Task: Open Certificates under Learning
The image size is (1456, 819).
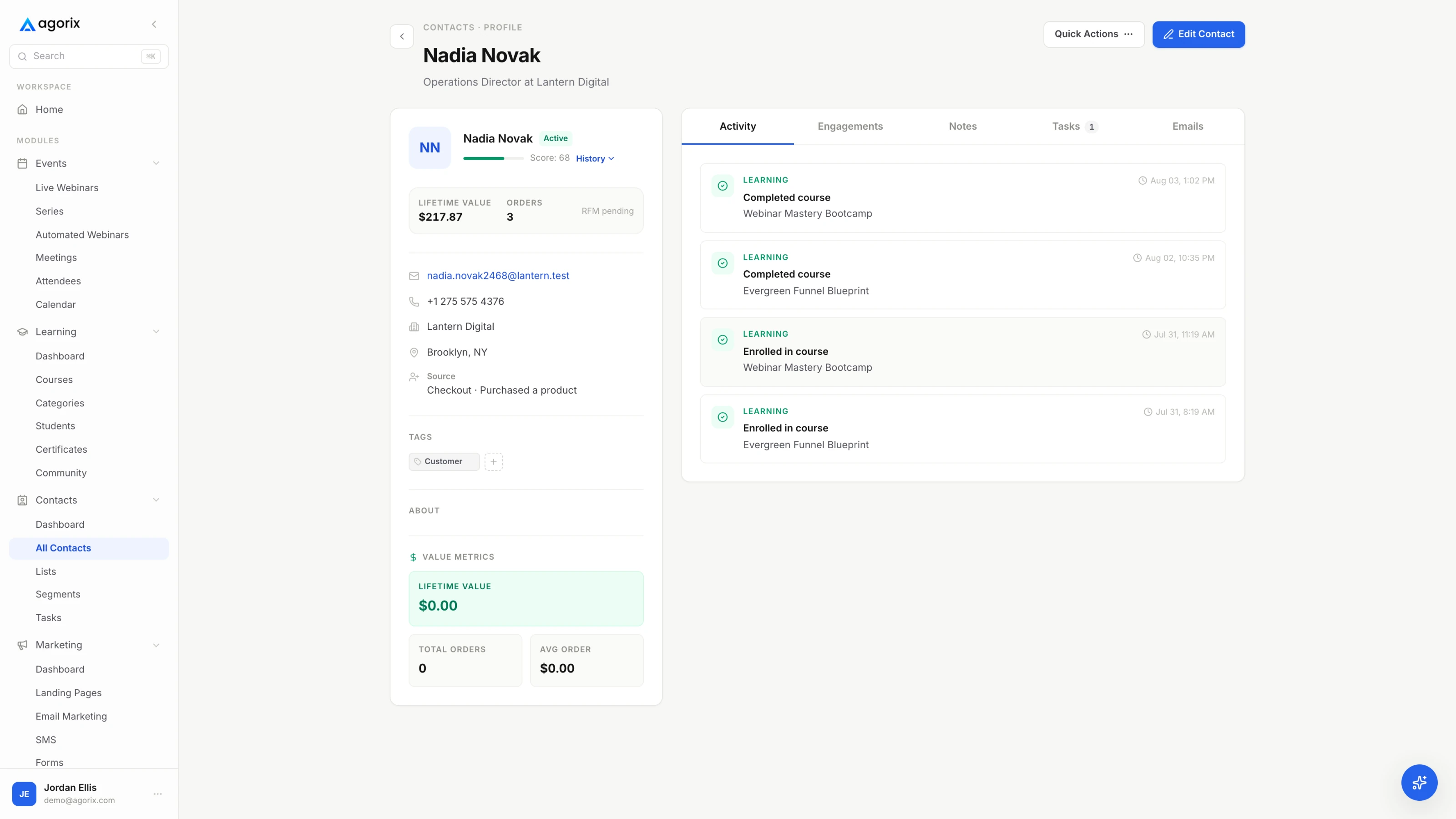Action: (61, 450)
